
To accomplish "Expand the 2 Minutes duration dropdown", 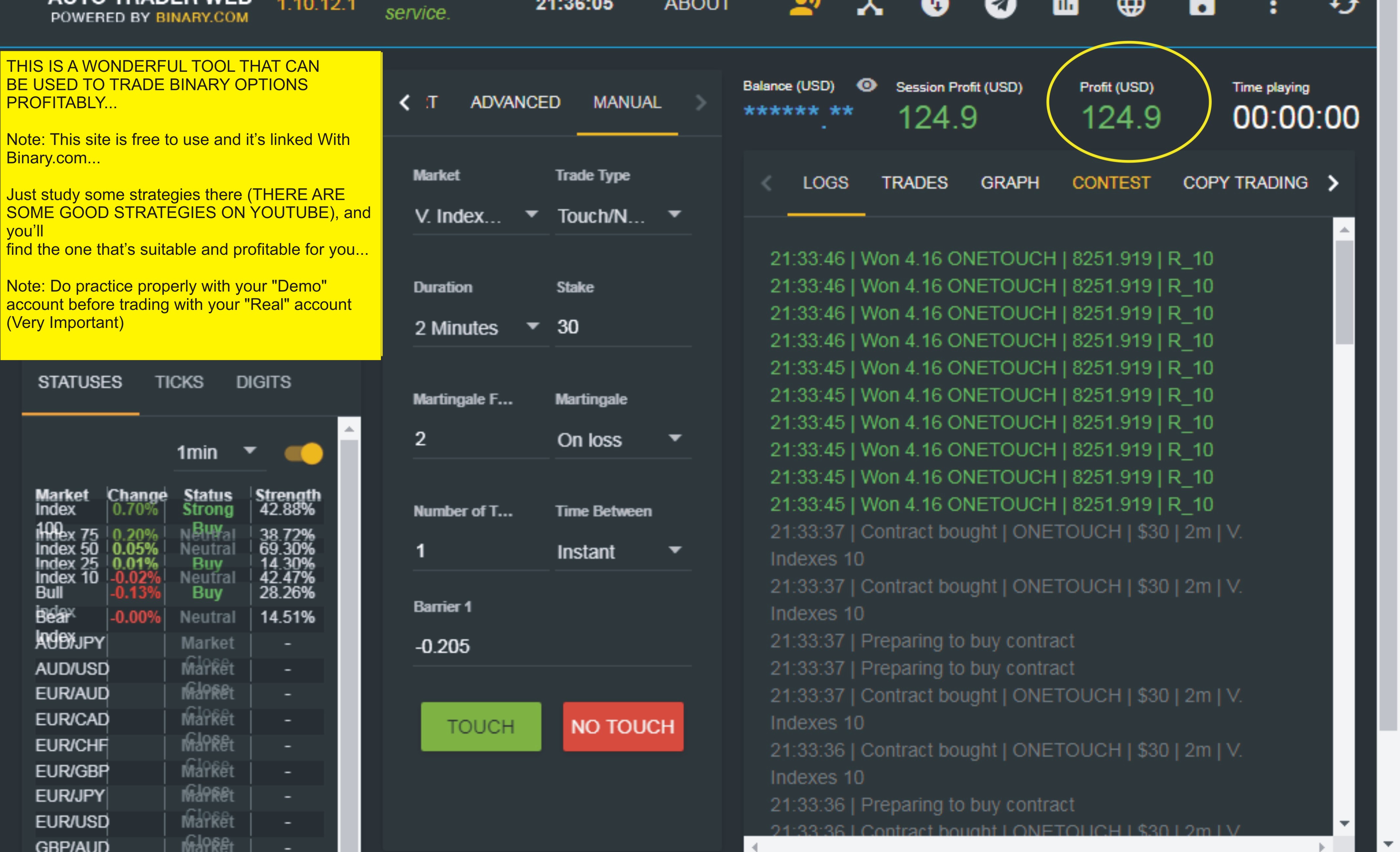I will coord(480,328).
